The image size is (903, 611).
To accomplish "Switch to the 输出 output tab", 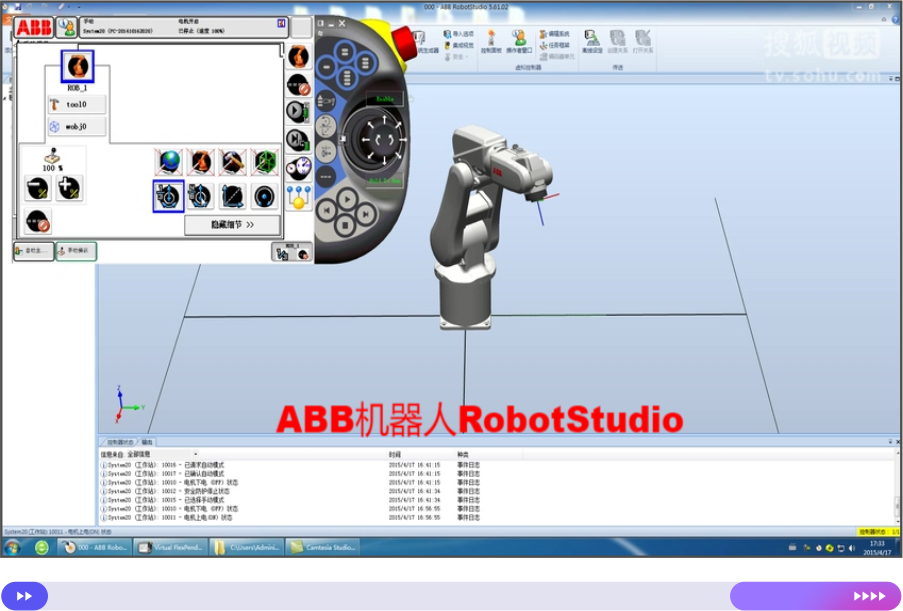I will [147, 441].
